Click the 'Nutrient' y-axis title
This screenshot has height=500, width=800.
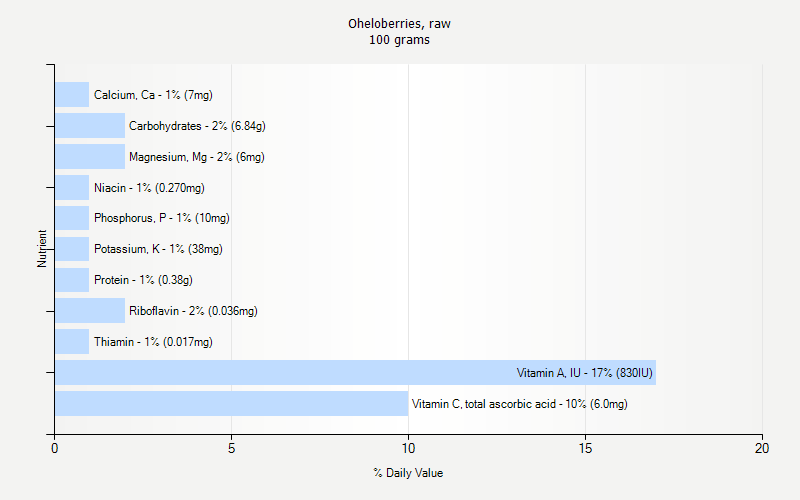pyautogui.click(x=42, y=248)
